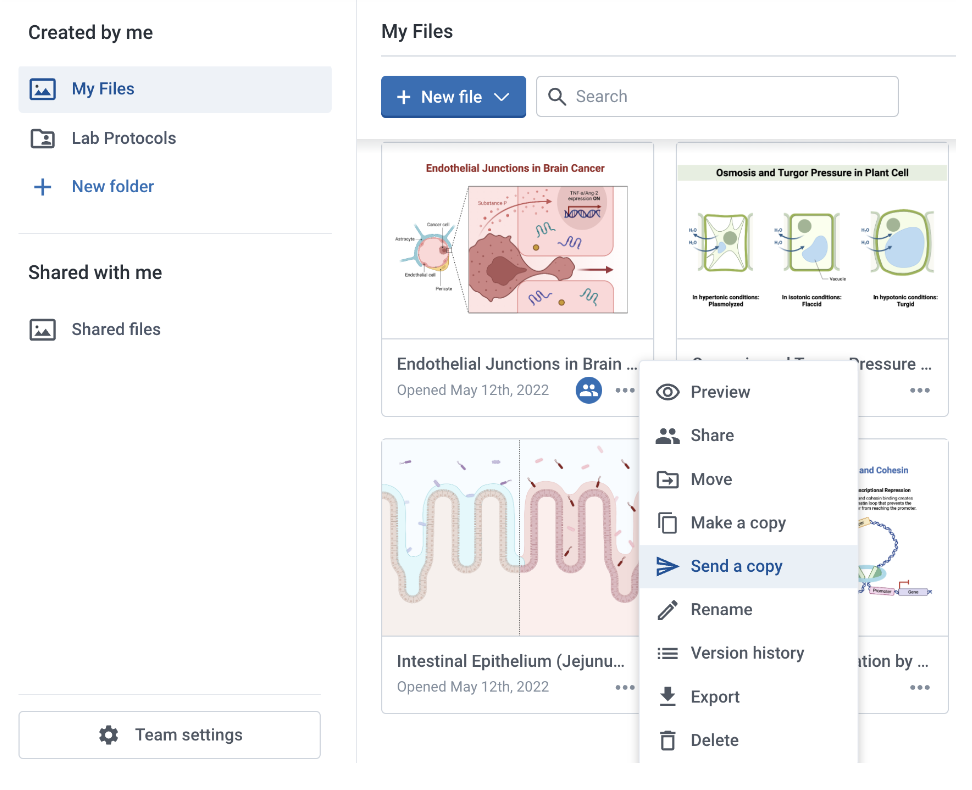Image resolution: width=972 pixels, height=790 pixels.
Task: Click the search magnifier icon
Action: pyautogui.click(x=557, y=97)
